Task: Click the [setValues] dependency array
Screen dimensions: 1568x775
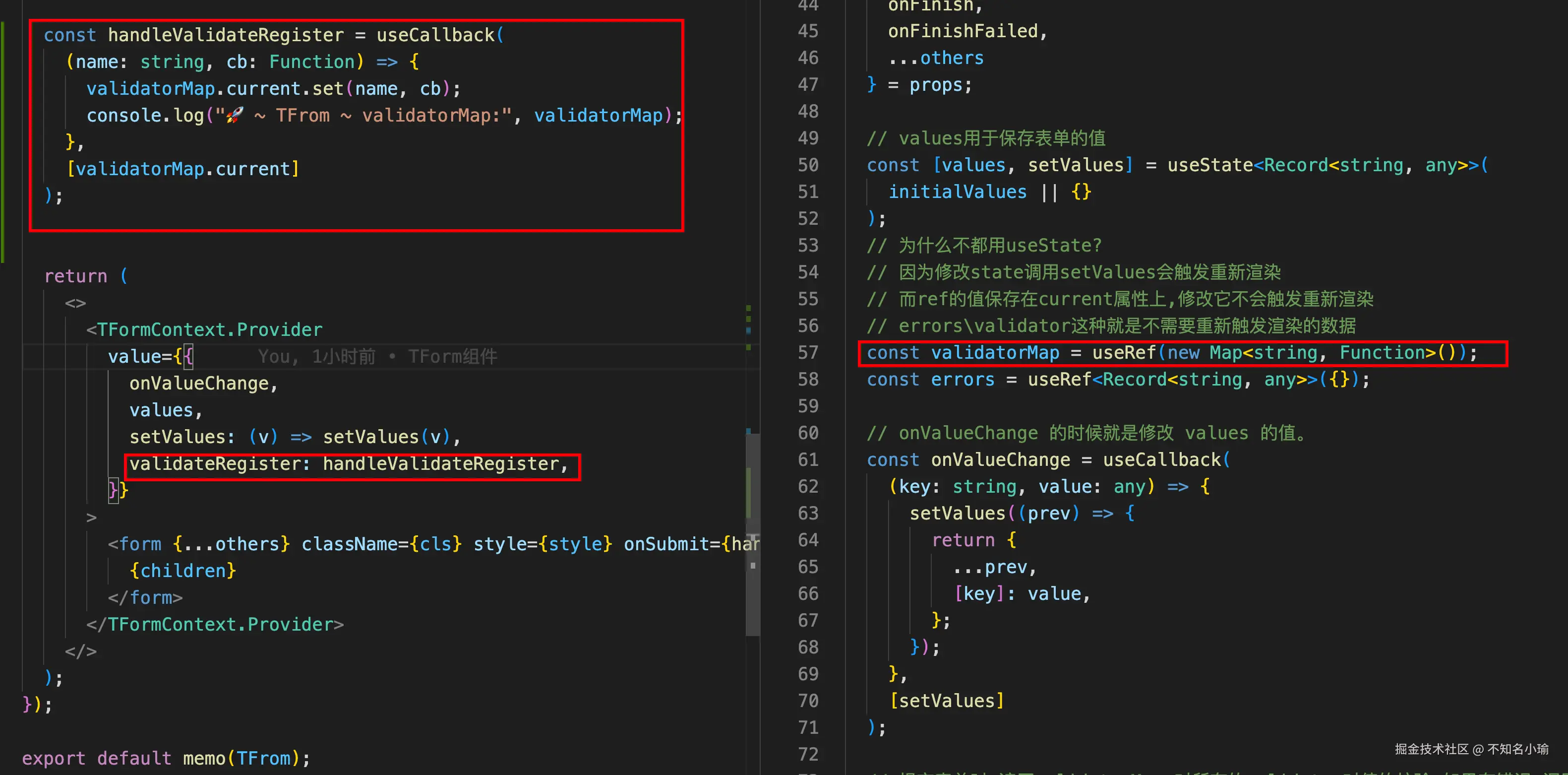Action: click(947, 701)
